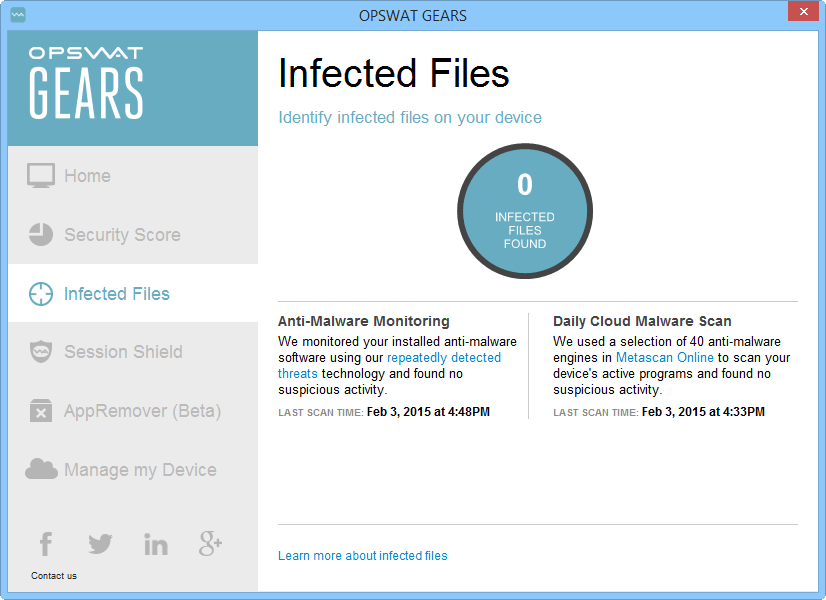826x600 pixels.
Task: Click the OPSWAT GEARS title bar app icon
Action: [18, 15]
